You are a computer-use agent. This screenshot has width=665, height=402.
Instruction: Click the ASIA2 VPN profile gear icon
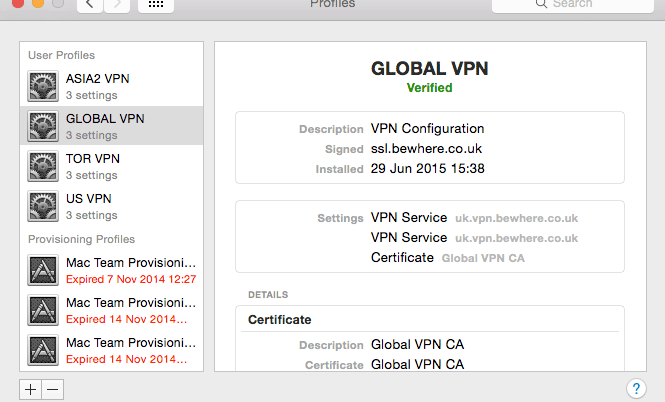[x=43, y=87]
